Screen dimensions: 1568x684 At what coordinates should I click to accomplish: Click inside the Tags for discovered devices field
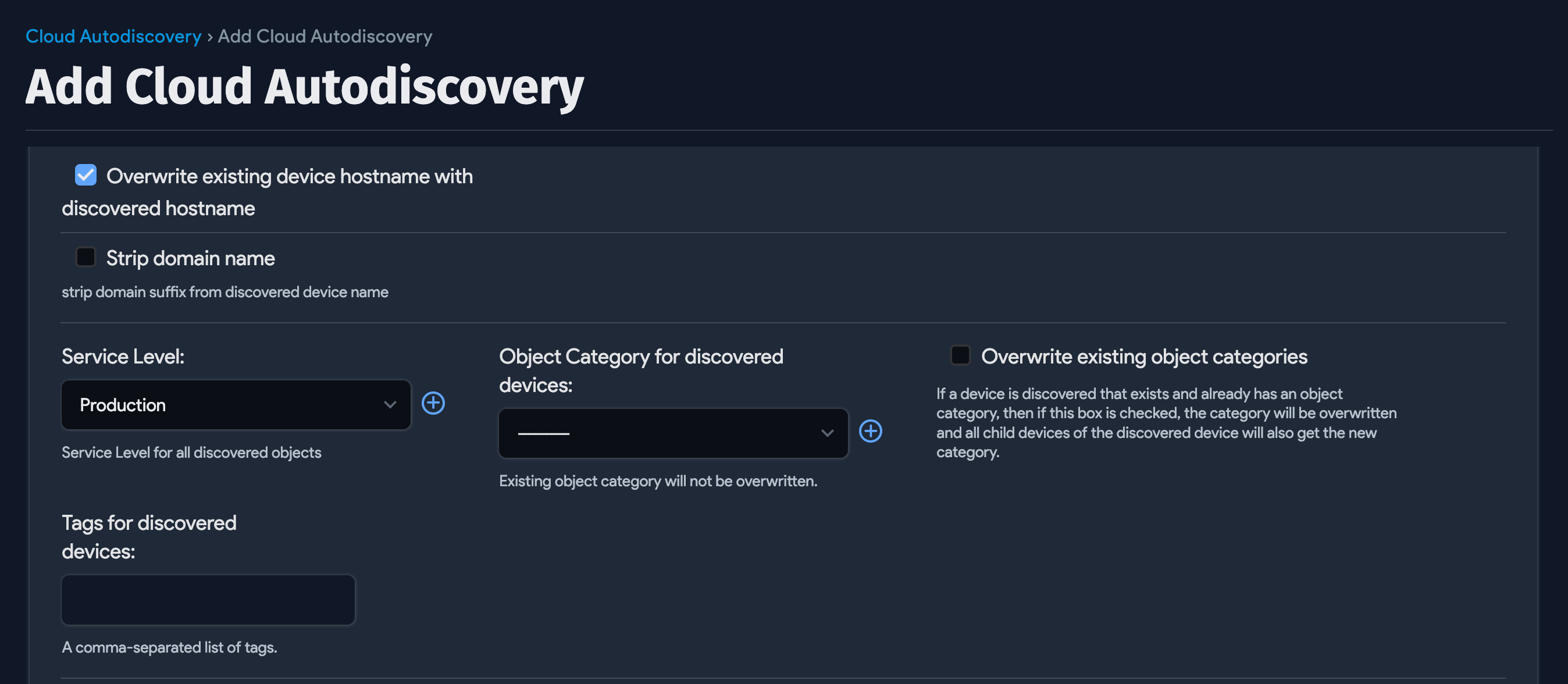[x=208, y=600]
